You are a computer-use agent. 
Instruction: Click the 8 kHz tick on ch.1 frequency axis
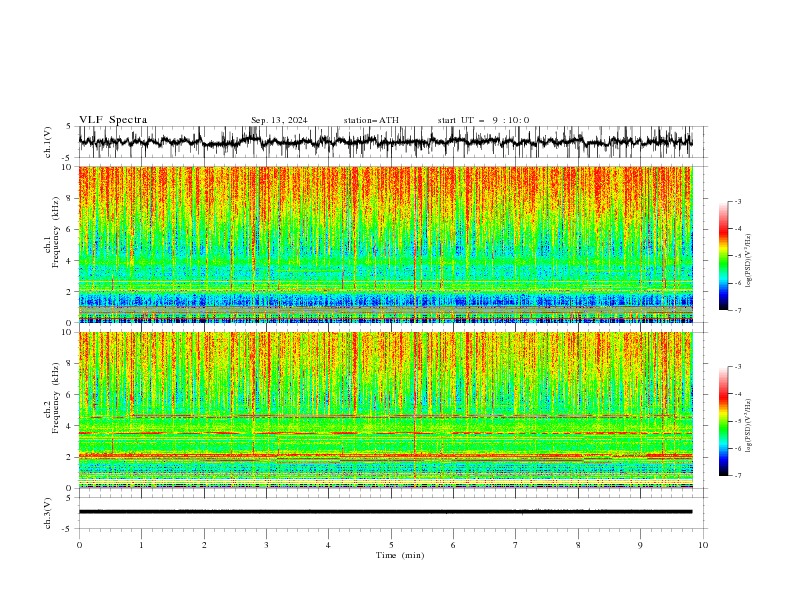(71, 198)
